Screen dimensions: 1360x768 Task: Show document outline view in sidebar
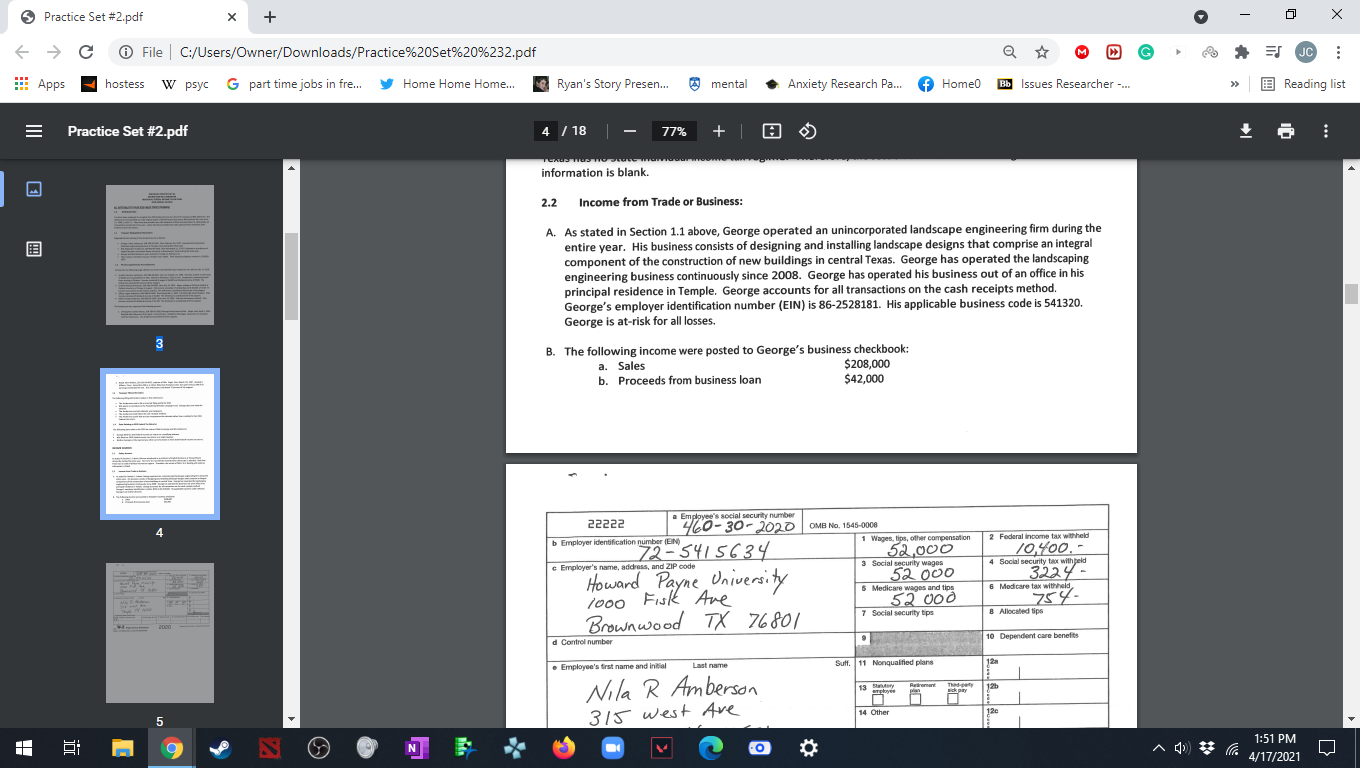click(33, 248)
